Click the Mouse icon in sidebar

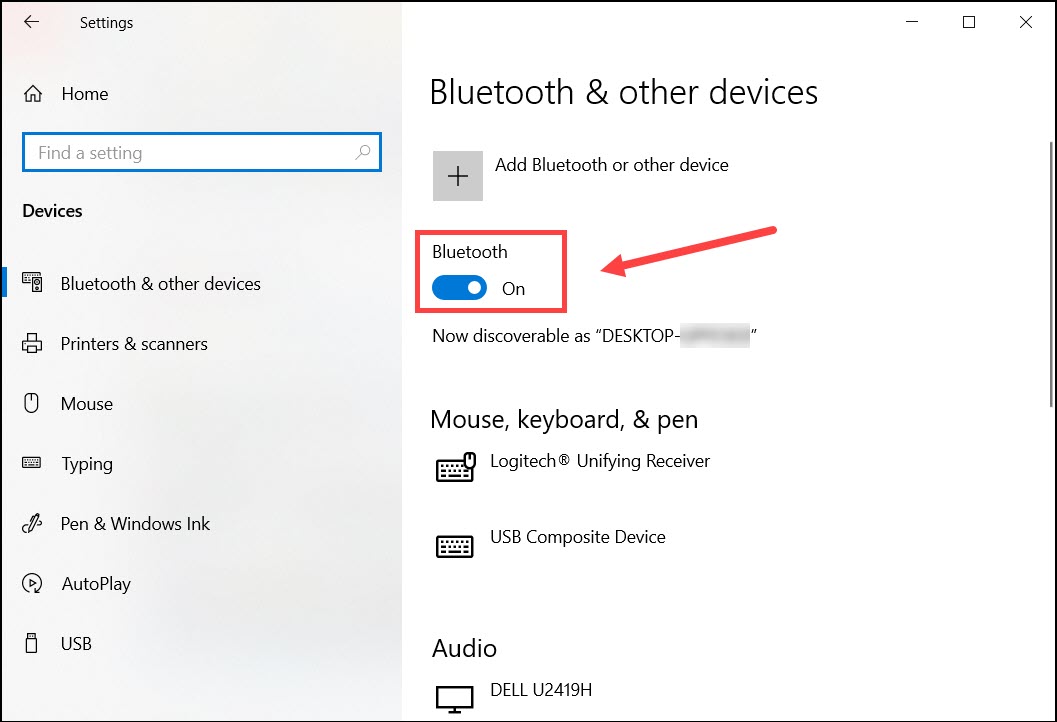(x=31, y=403)
